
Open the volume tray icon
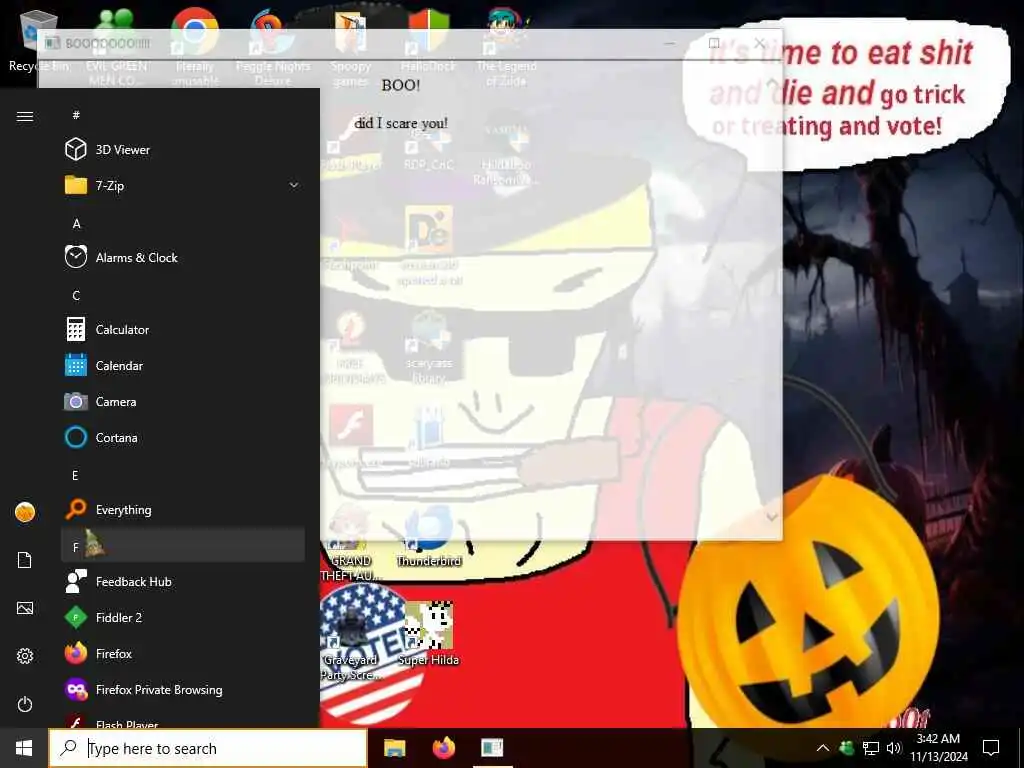click(893, 748)
